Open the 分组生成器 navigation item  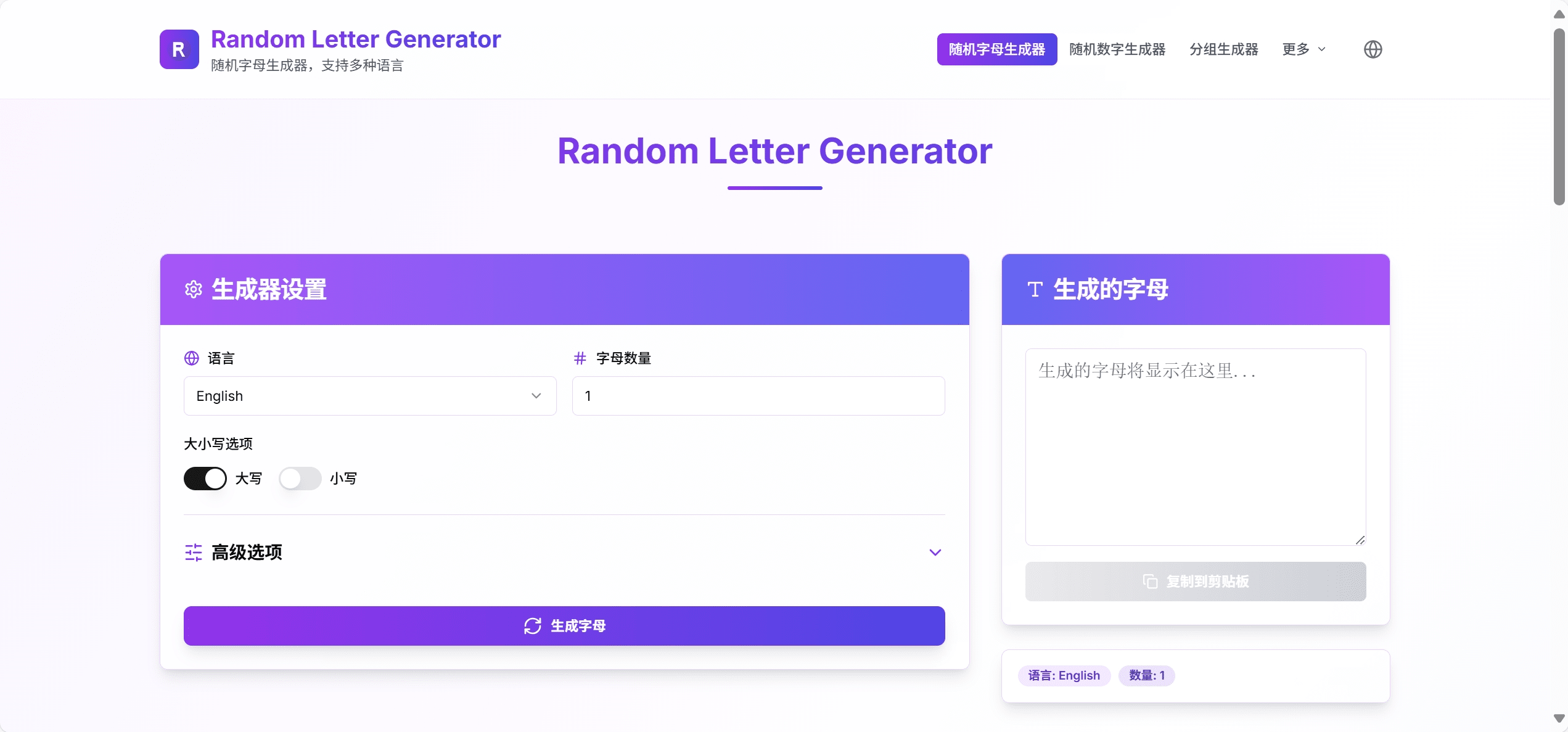[1223, 49]
